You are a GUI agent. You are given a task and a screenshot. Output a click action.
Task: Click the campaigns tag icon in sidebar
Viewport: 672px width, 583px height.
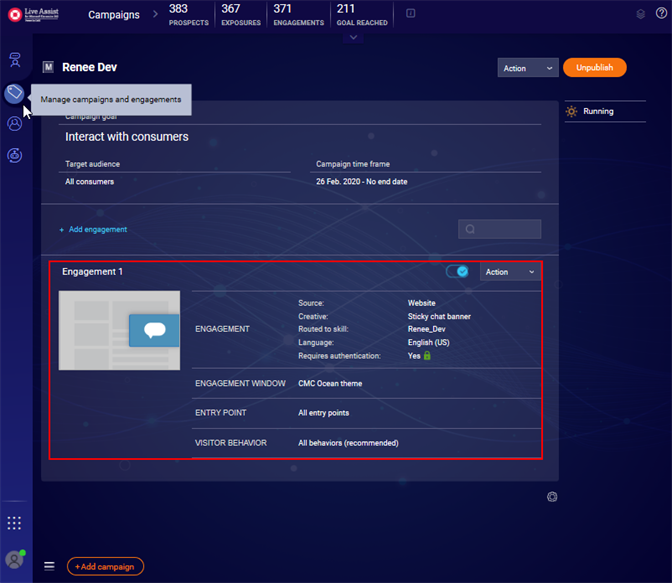[x=14, y=93]
